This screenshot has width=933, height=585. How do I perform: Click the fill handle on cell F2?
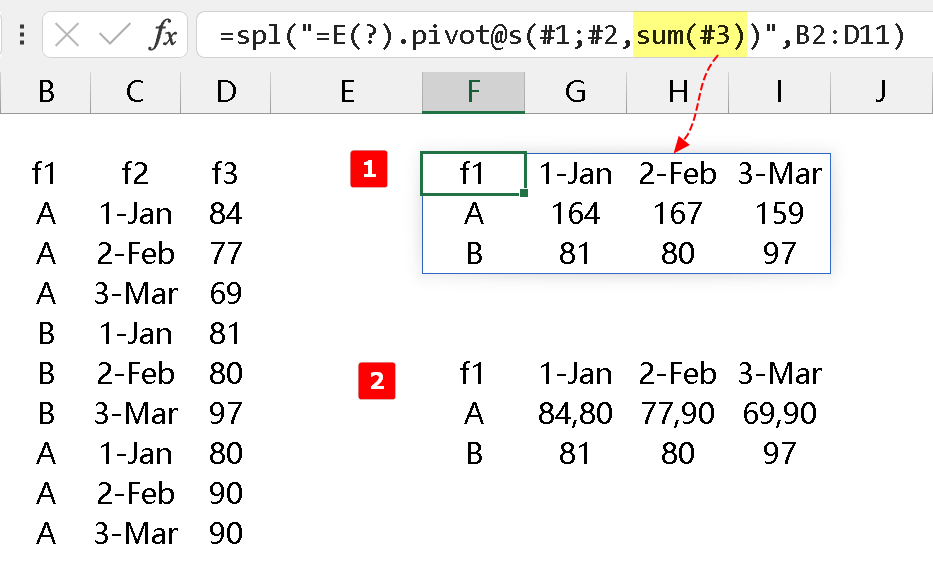[524, 192]
